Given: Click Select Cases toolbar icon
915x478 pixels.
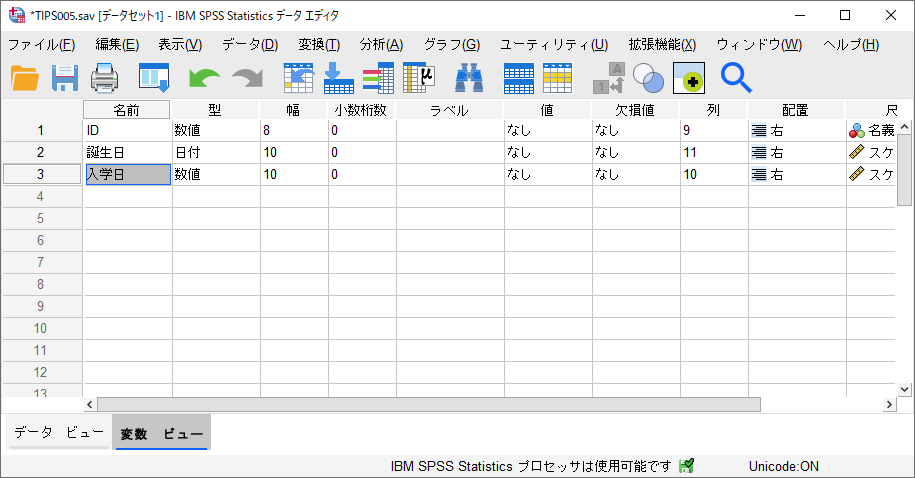Looking at the screenshot, I should tap(557, 78).
